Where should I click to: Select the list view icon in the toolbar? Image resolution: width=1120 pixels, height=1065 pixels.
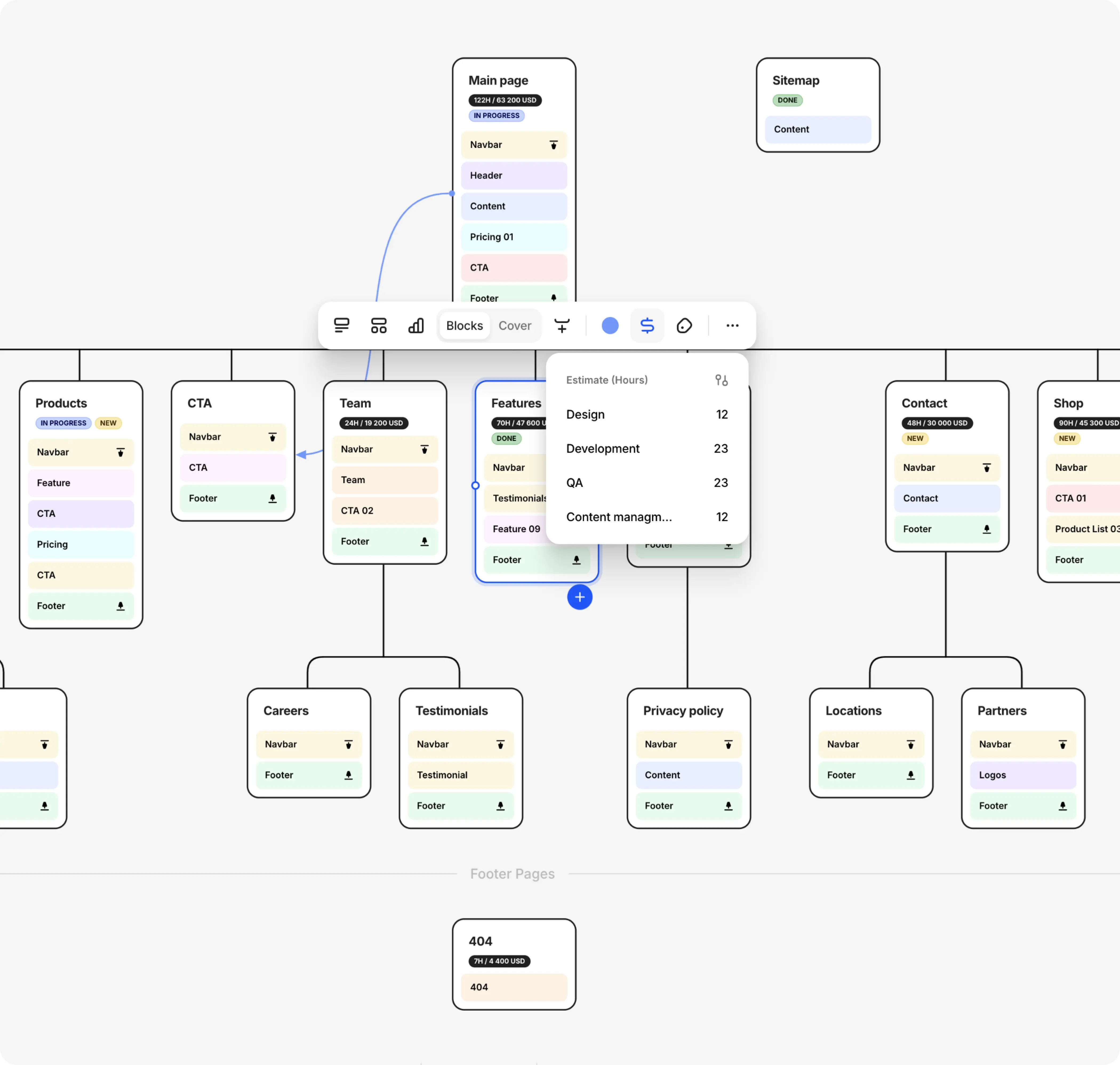click(x=341, y=325)
